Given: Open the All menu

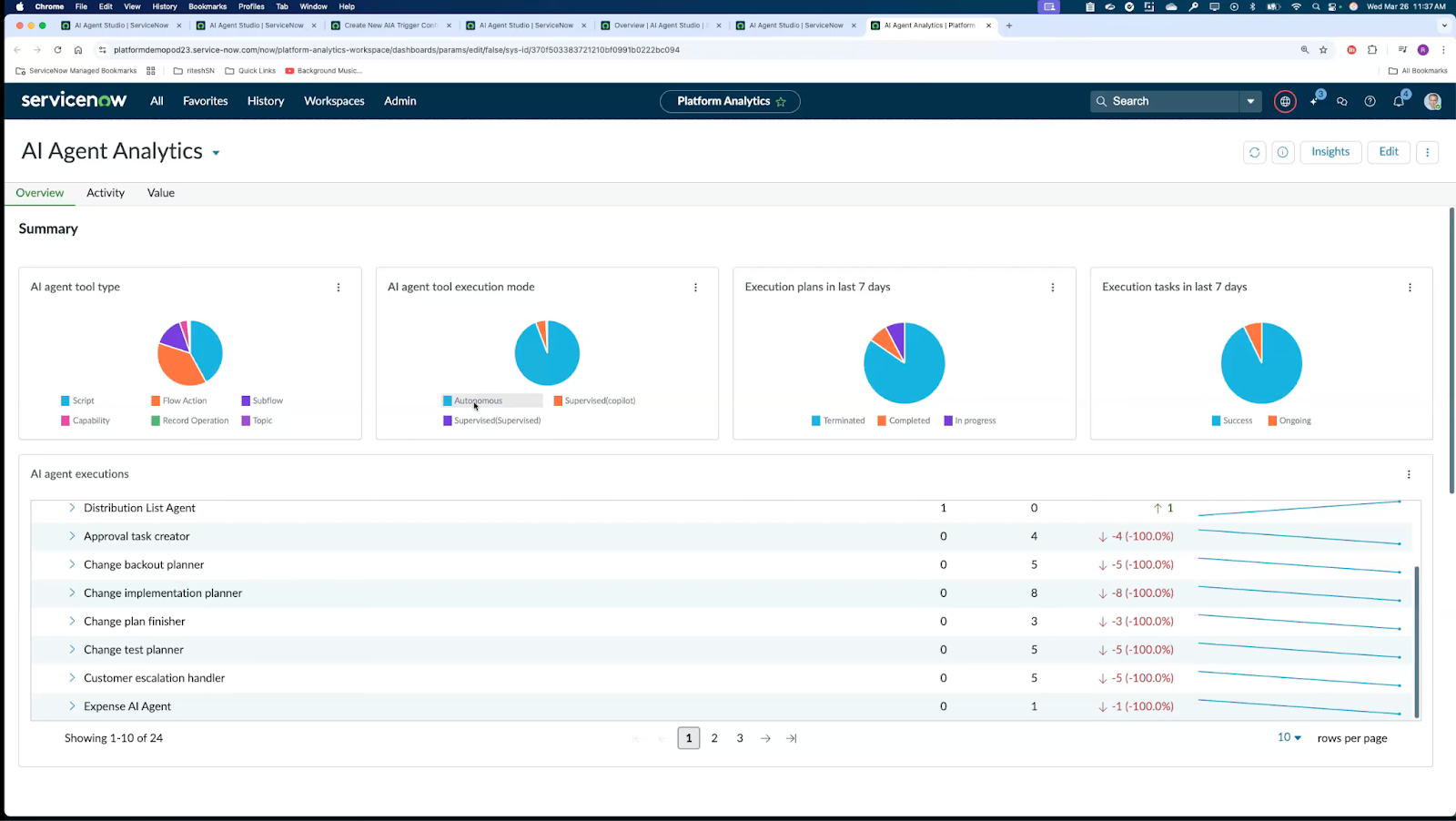Looking at the screenshot, I should (157, 101).
